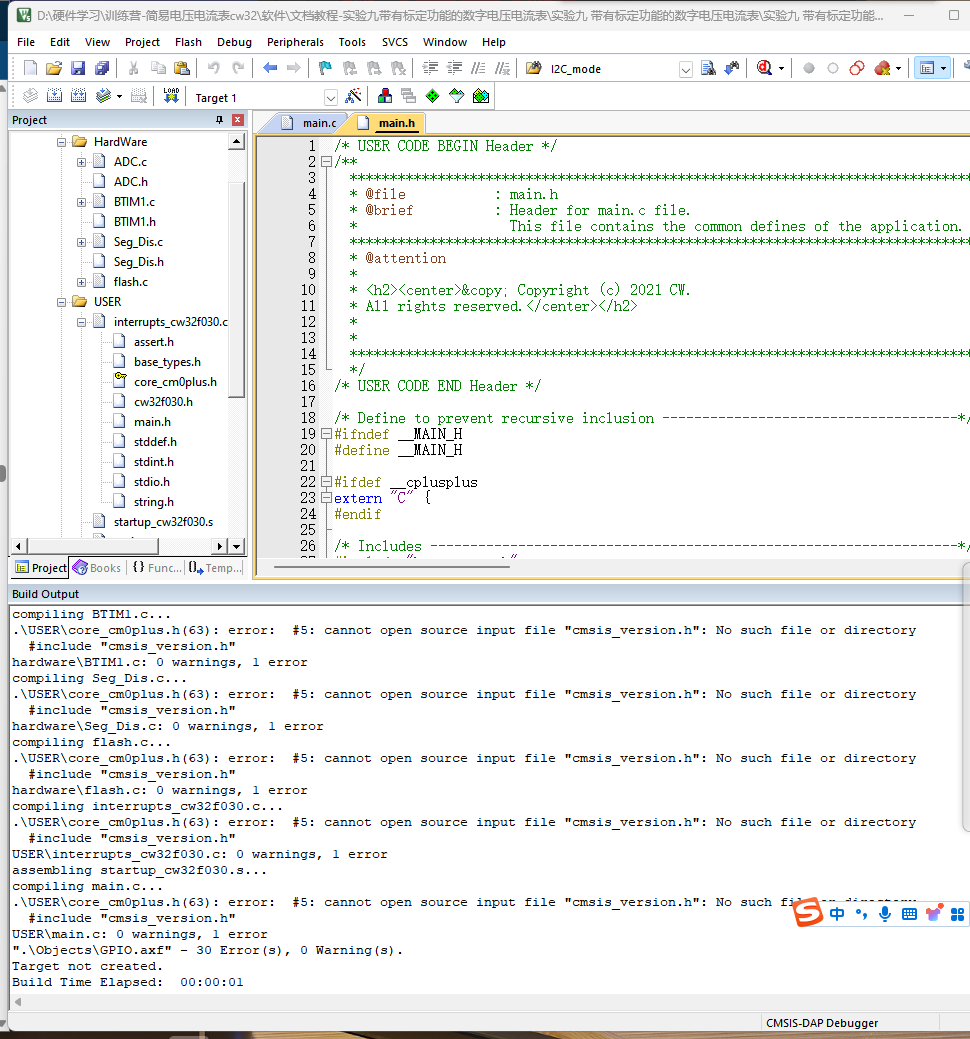Screen dimensions: 970x1039
Task: Fold the #ifndef block at line 19
Action: (x=326, y=434)
